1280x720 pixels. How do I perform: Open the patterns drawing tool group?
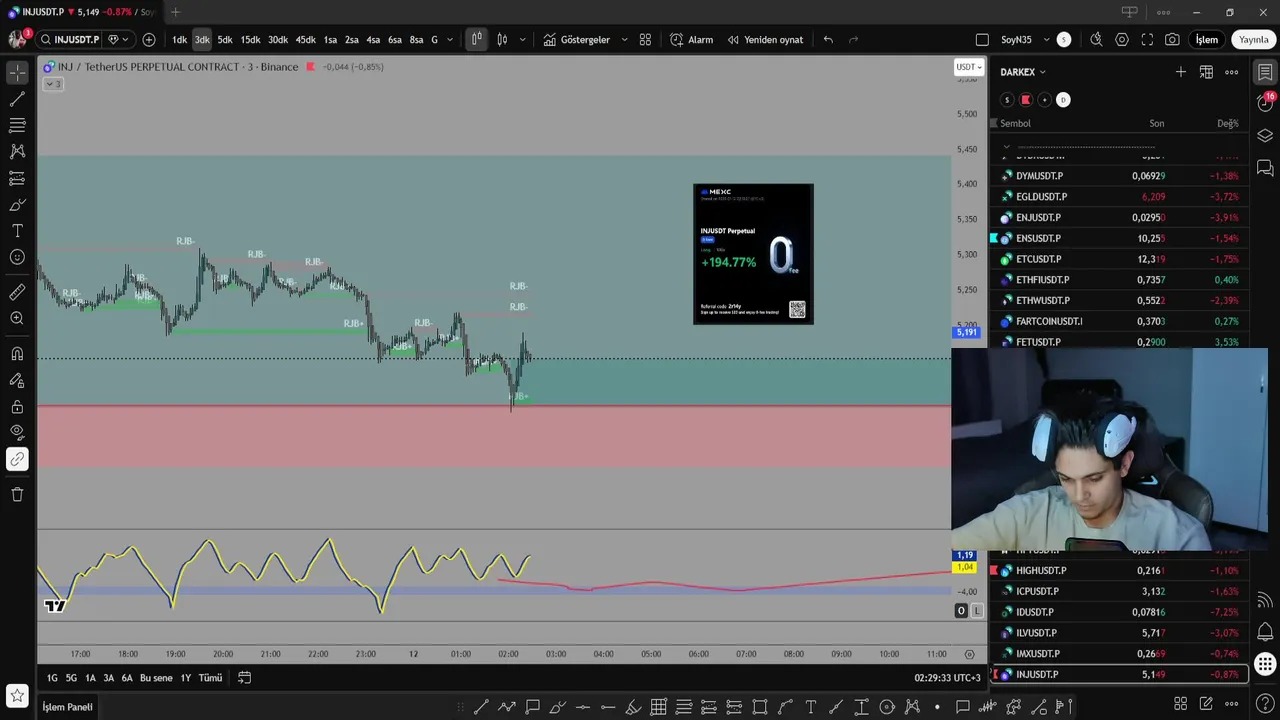(x=17, y=151)
